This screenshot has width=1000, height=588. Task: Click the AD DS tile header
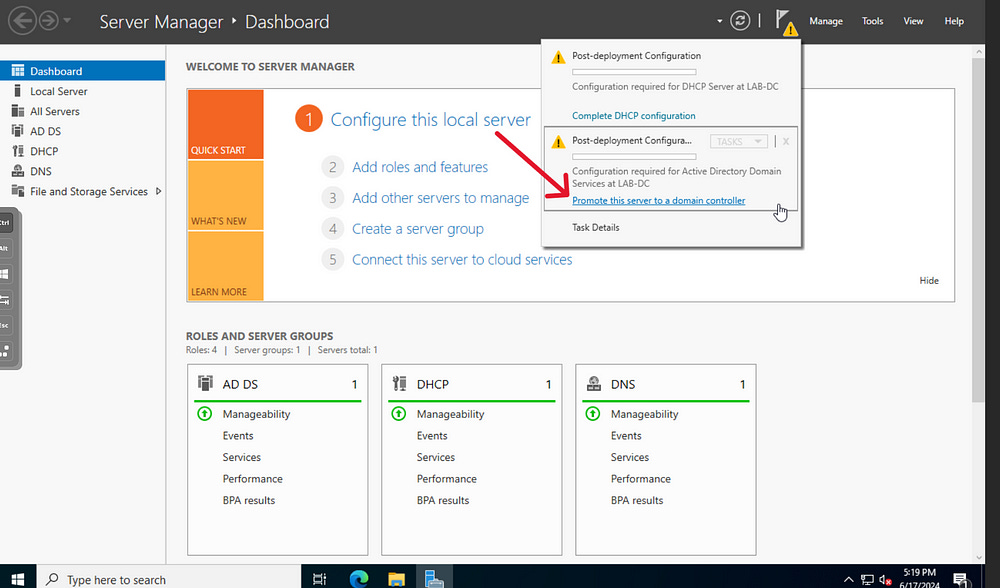[x=277, y=384]
